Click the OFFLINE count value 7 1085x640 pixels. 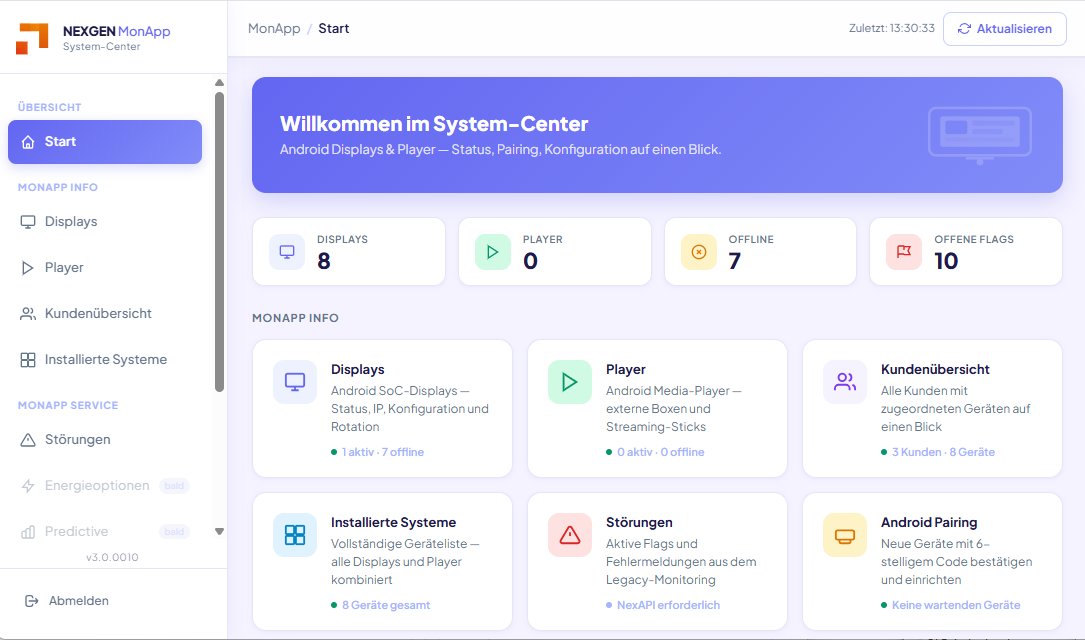[735, 262]
